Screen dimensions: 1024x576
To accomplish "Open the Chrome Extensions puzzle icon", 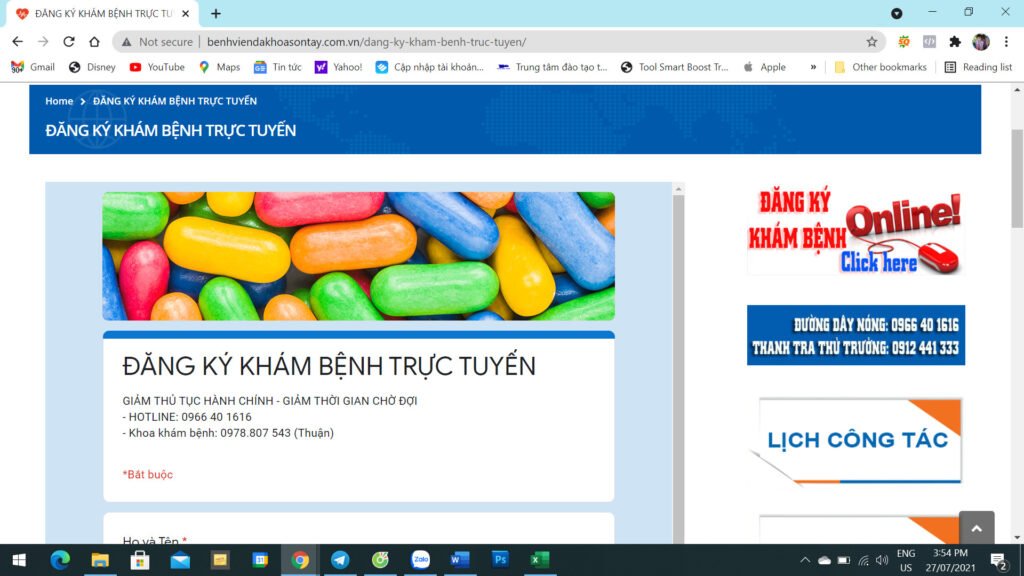I will pos(955,42).
